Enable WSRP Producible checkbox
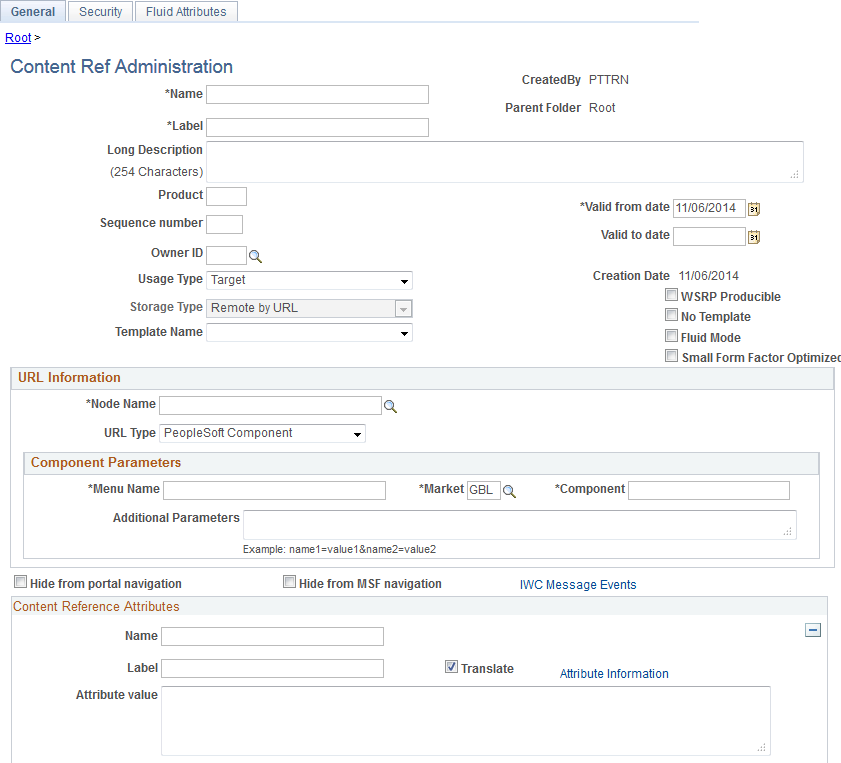The width and height of the screenshot is (841, 763). [672, 295]
